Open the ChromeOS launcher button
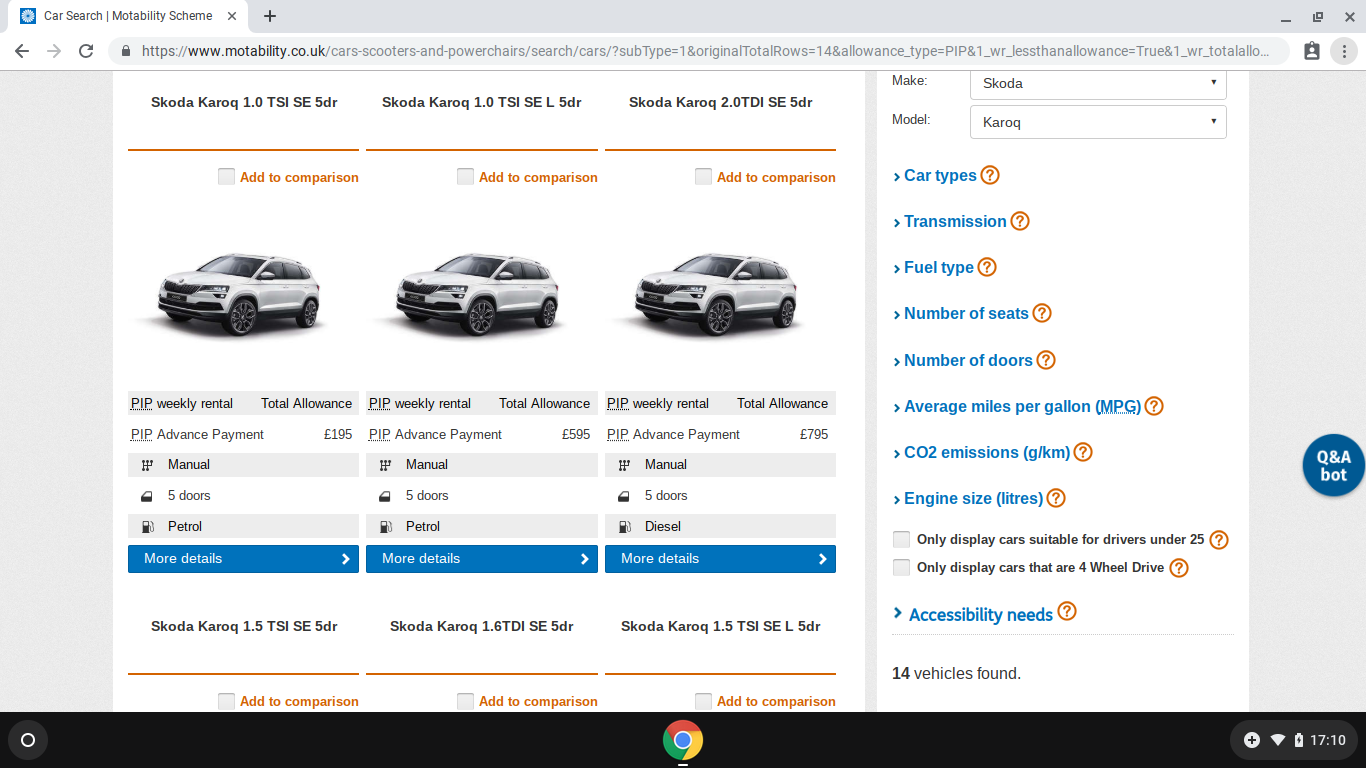Image resolution: width=1366 pixels, height=768 pixels. 28,740
